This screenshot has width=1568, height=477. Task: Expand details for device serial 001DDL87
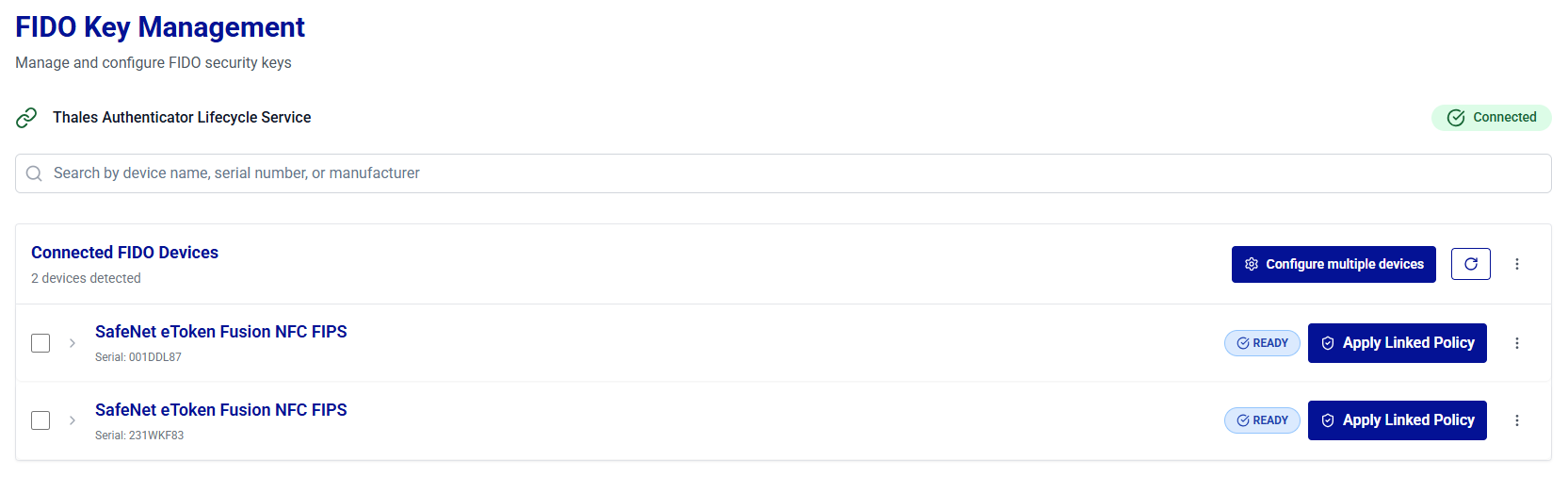73,343
